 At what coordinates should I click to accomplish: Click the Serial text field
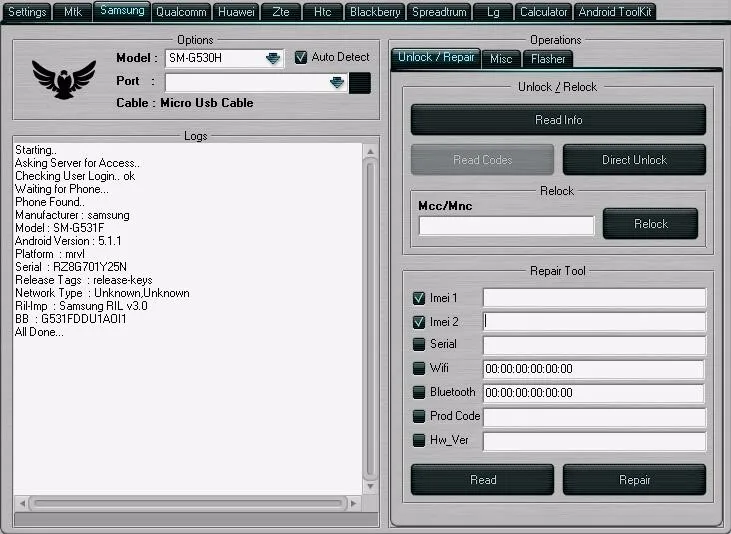pyautogui.click(x=594, y=345)
